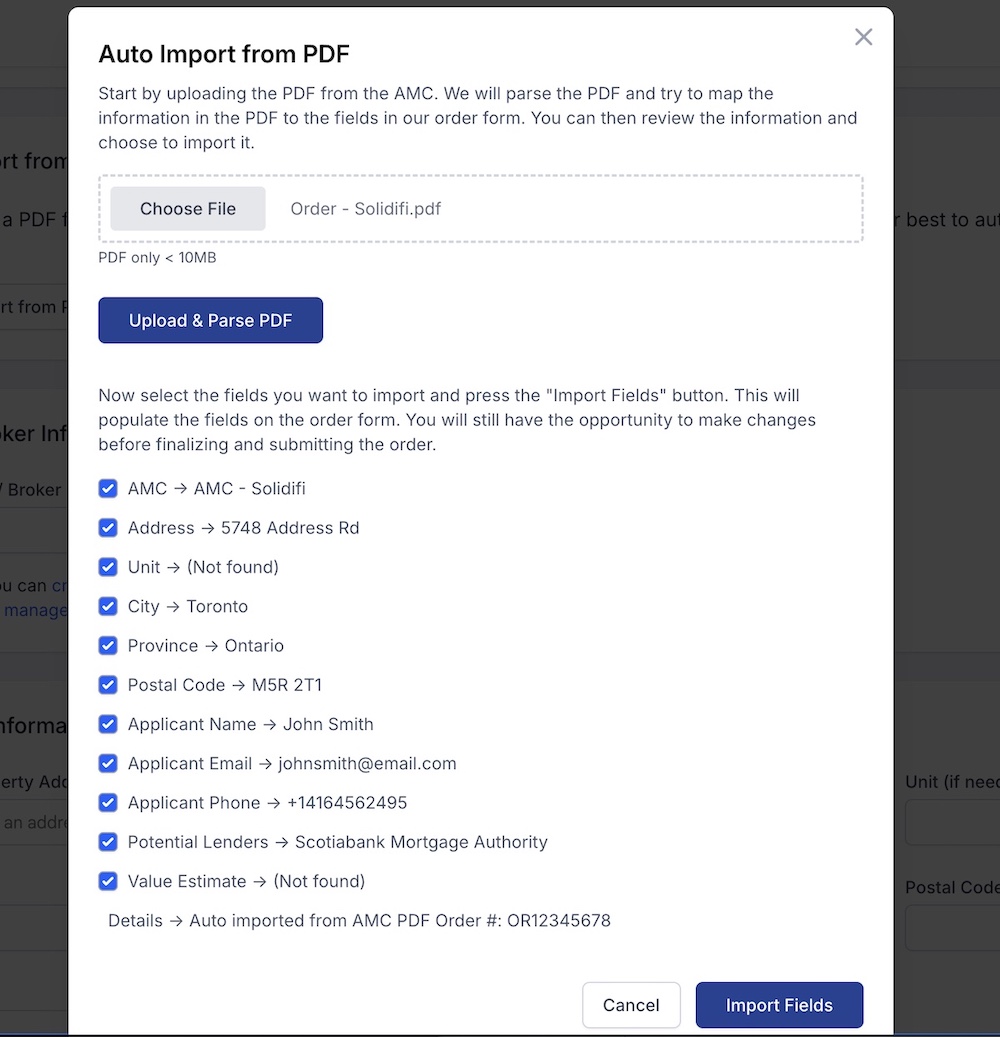Close the Auto Import from PDF dialog
Image resolution: width=1000 pixels, height=1037 pixels.
863,37
